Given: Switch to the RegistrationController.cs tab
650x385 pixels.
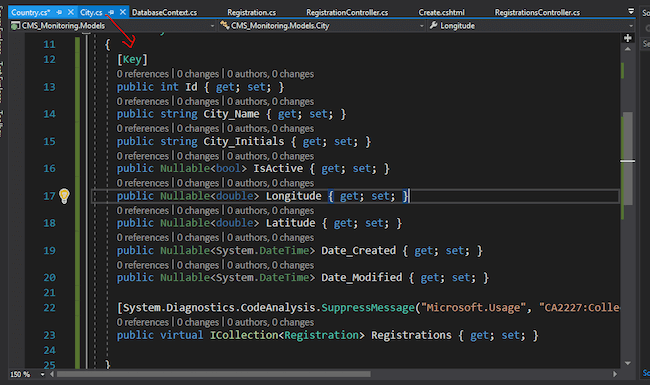Looking at the screenshot, I should [x=347, y=12].
